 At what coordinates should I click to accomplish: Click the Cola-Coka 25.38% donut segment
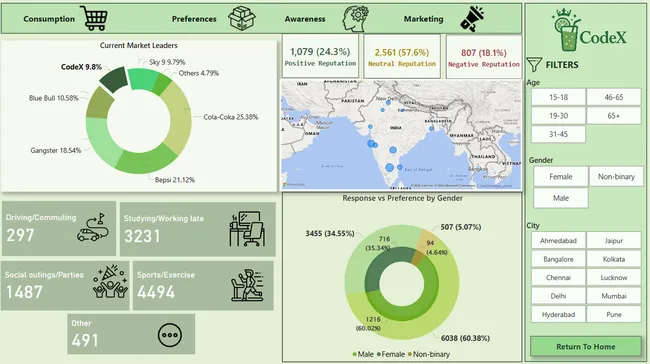pos(178,118)
